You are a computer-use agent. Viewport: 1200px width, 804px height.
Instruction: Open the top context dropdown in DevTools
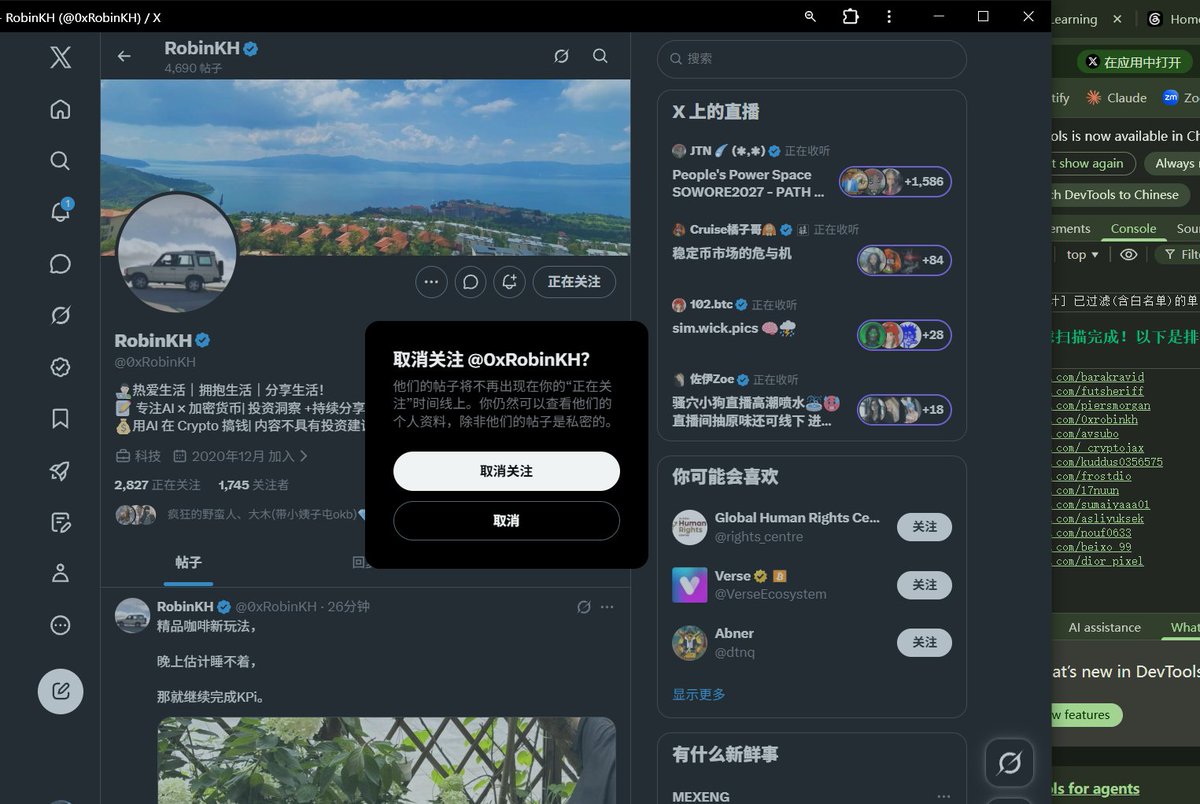(x=1082, y=255)
